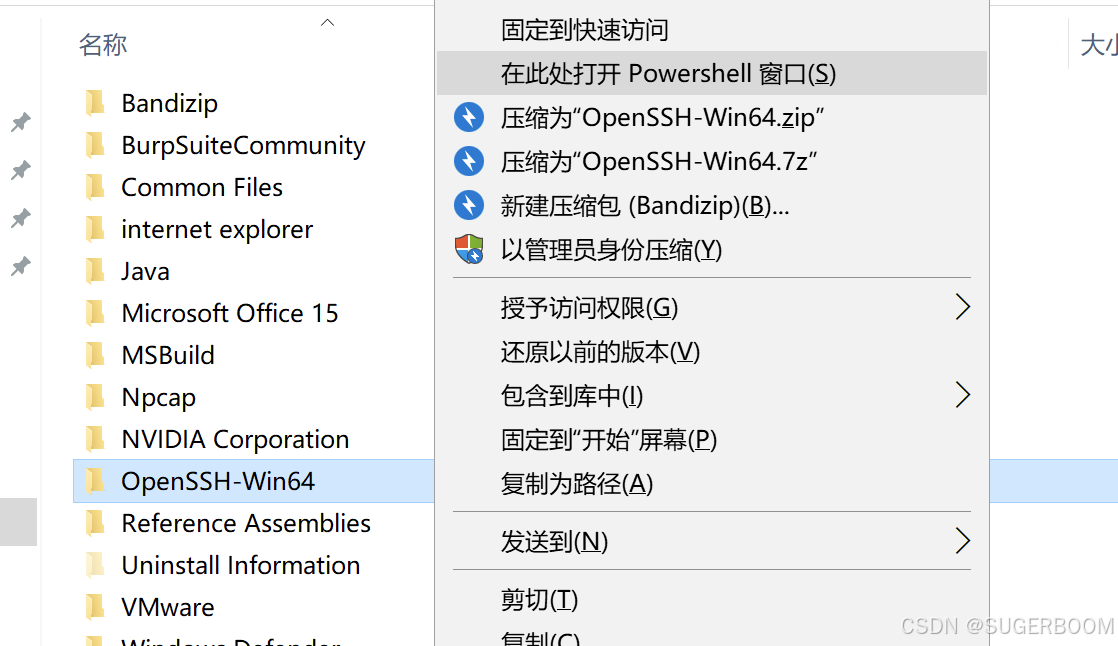1118x646 pixels.
Task: Click the Common Files folder icon
Action: click(x=95, y=188)
